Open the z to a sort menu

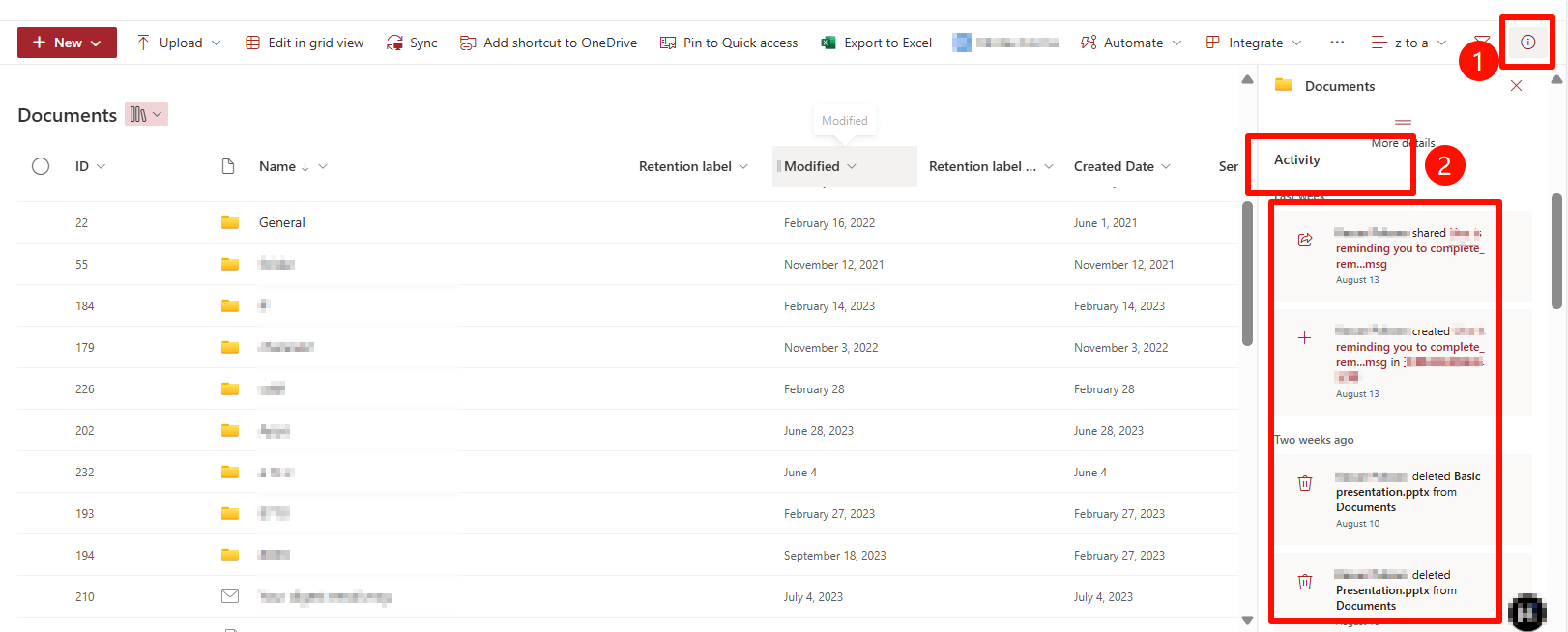[1409, 43]
